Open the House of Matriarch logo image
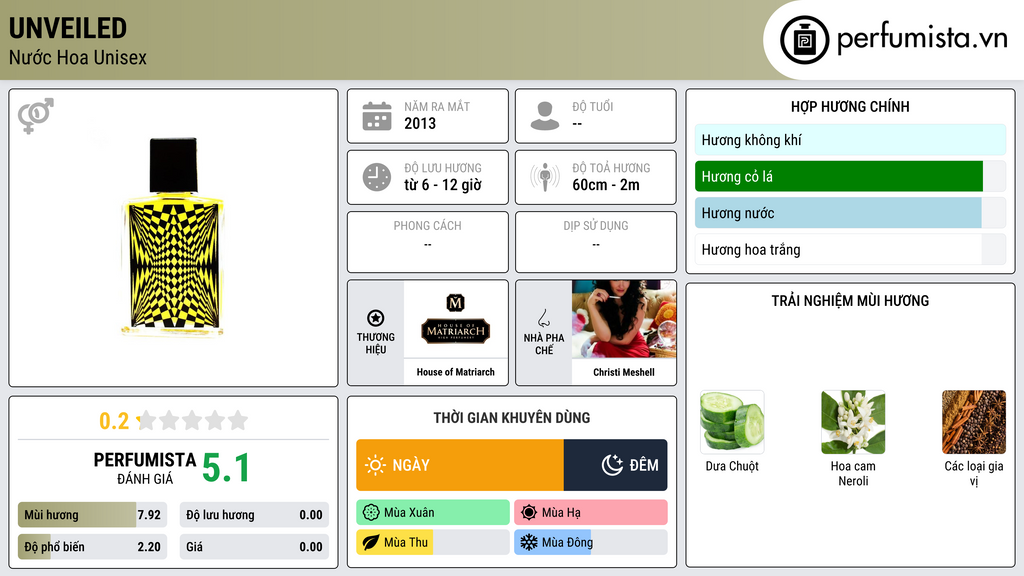The image size is (1024, 576). coord(456,319)
